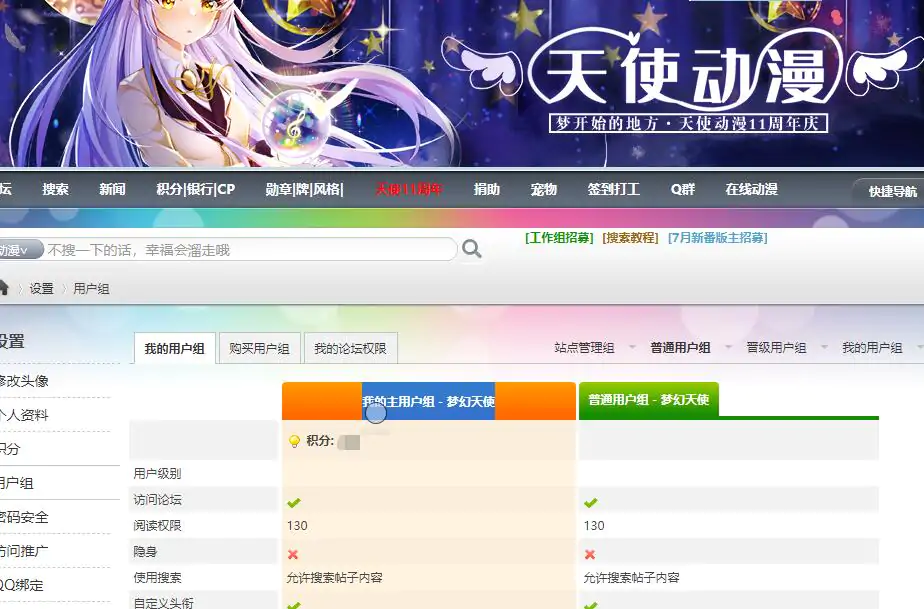The width and height of the screenshot is (924, 609).
Task: Click 允许搜索帖子内容 in 我的主用户组 column
Action: [335, 578]
